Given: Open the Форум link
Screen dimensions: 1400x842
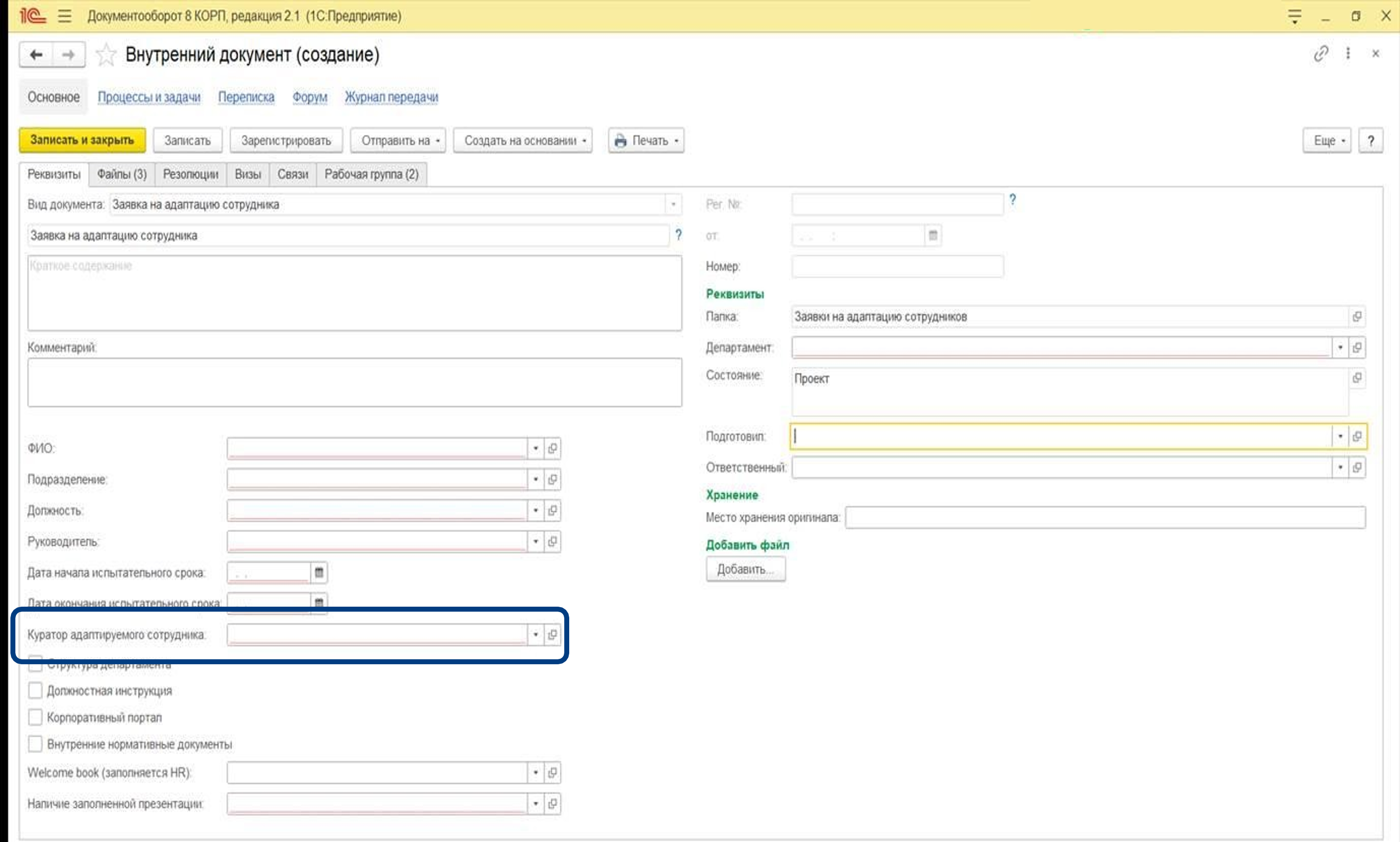Looking at the screenshot, I should pos(310,97).
